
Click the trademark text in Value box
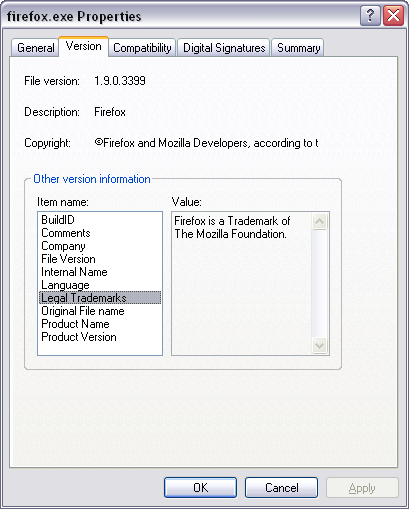232,227
